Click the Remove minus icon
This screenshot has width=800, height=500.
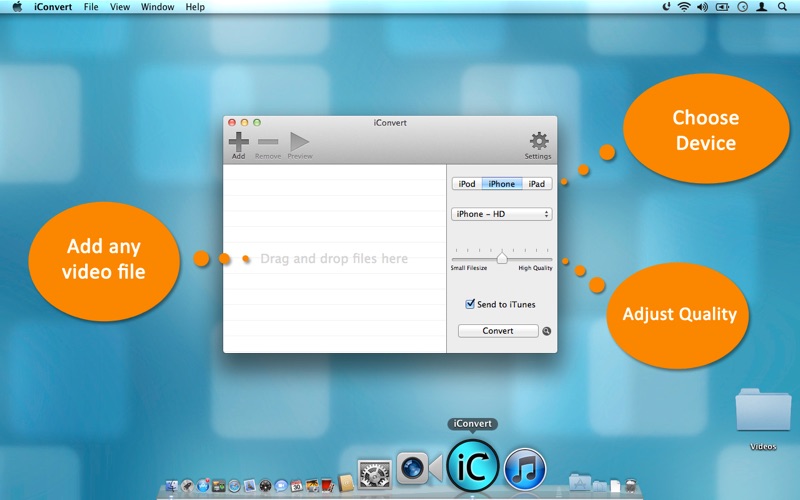pyautogui.click(x=267, y=142)
